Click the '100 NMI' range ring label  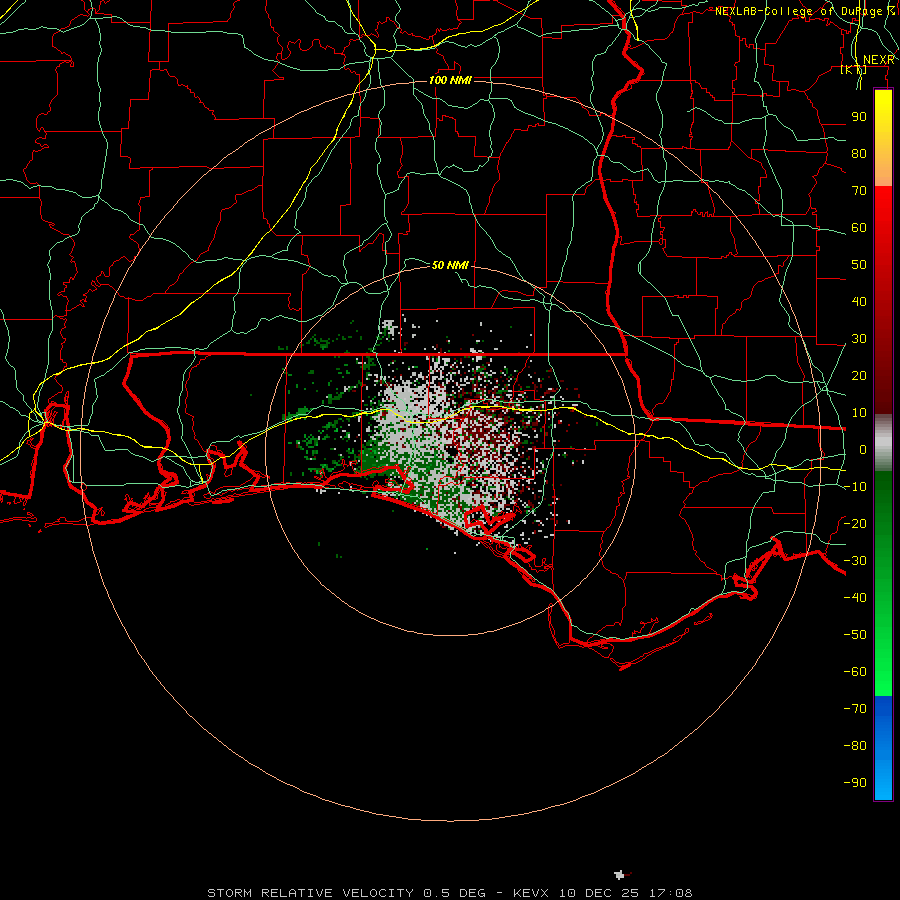pos(450,80)
